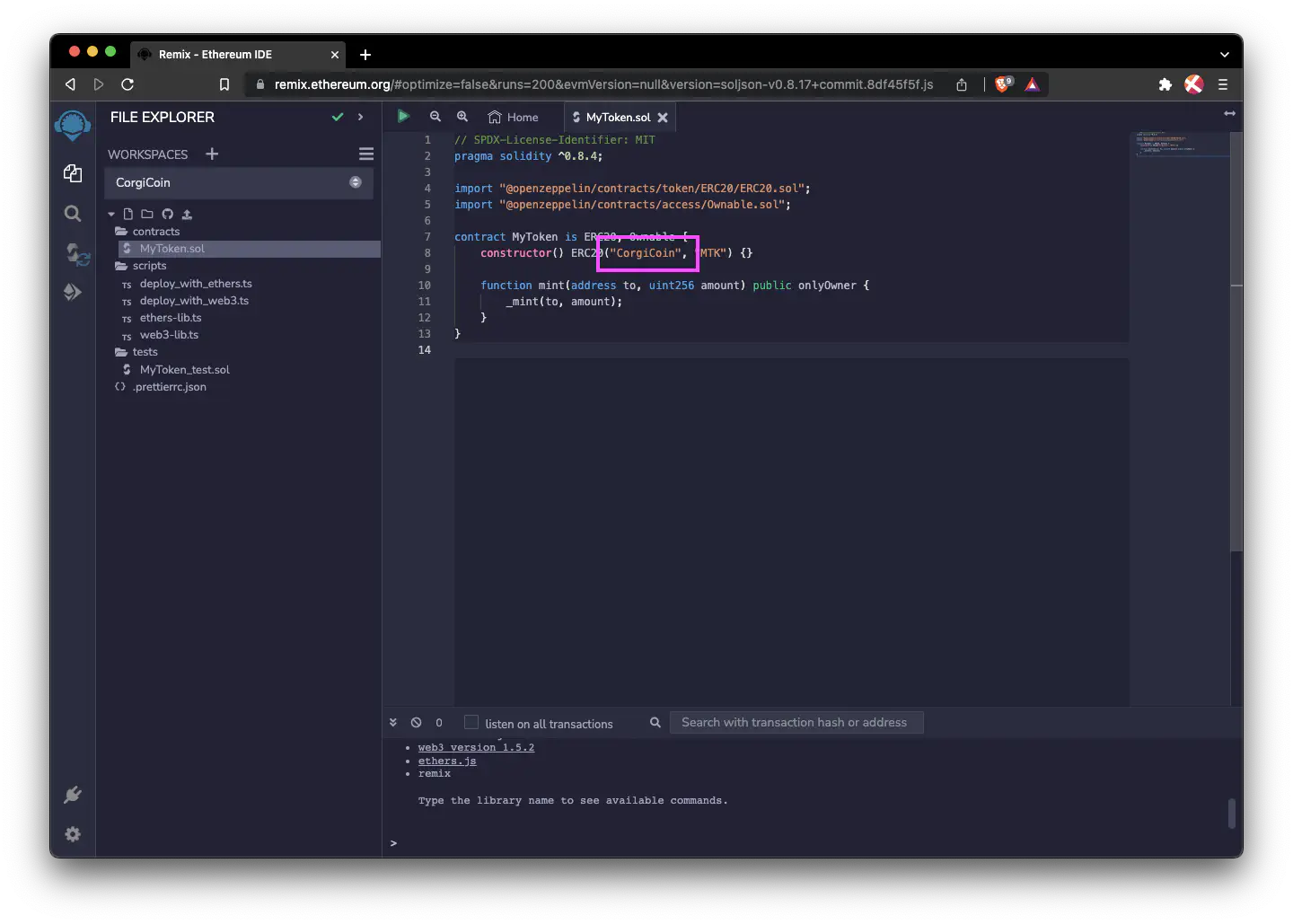Open MyToken_test.sol file

point(185,370)
